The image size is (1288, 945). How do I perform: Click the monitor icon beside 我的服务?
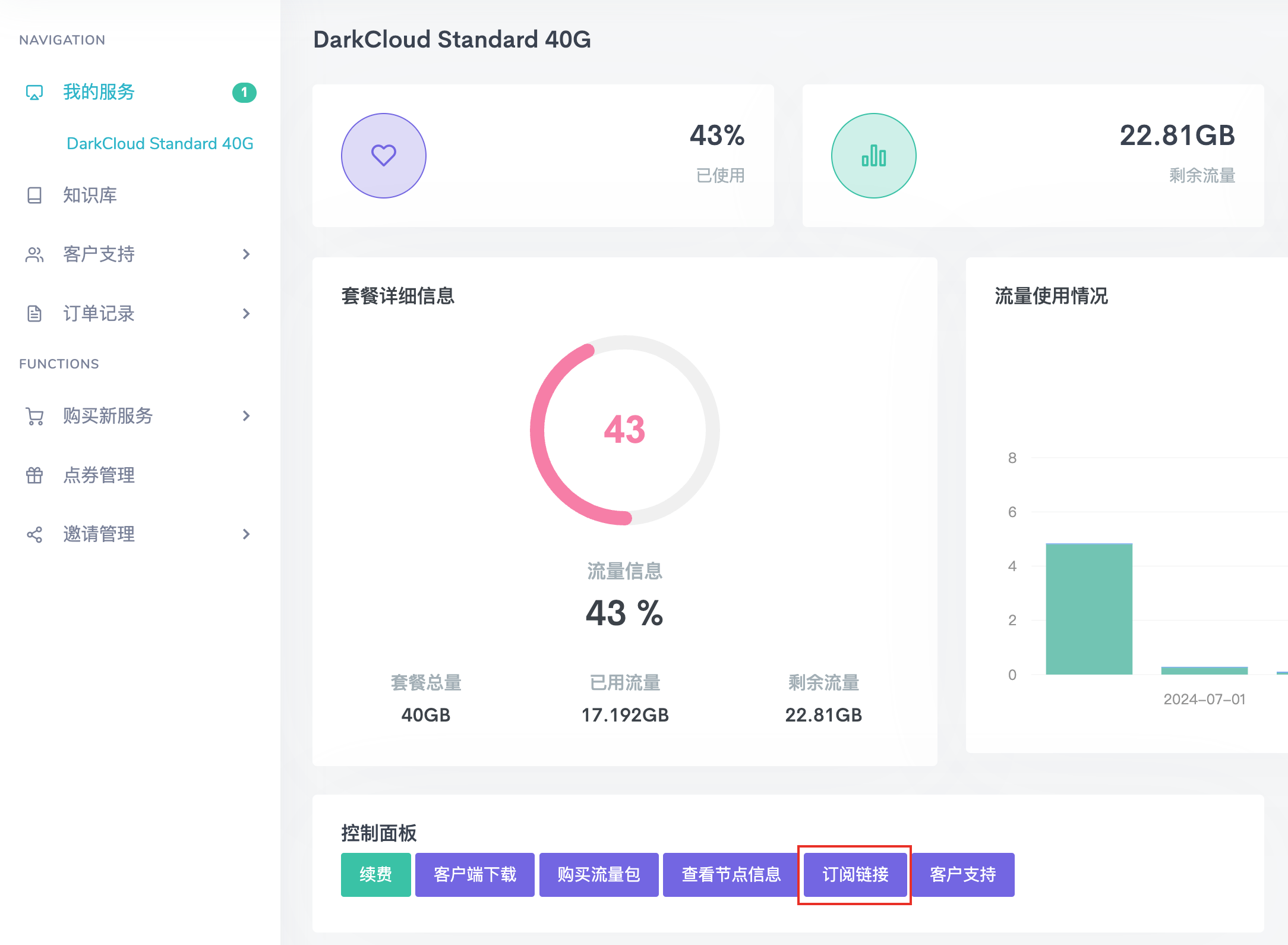34,93
